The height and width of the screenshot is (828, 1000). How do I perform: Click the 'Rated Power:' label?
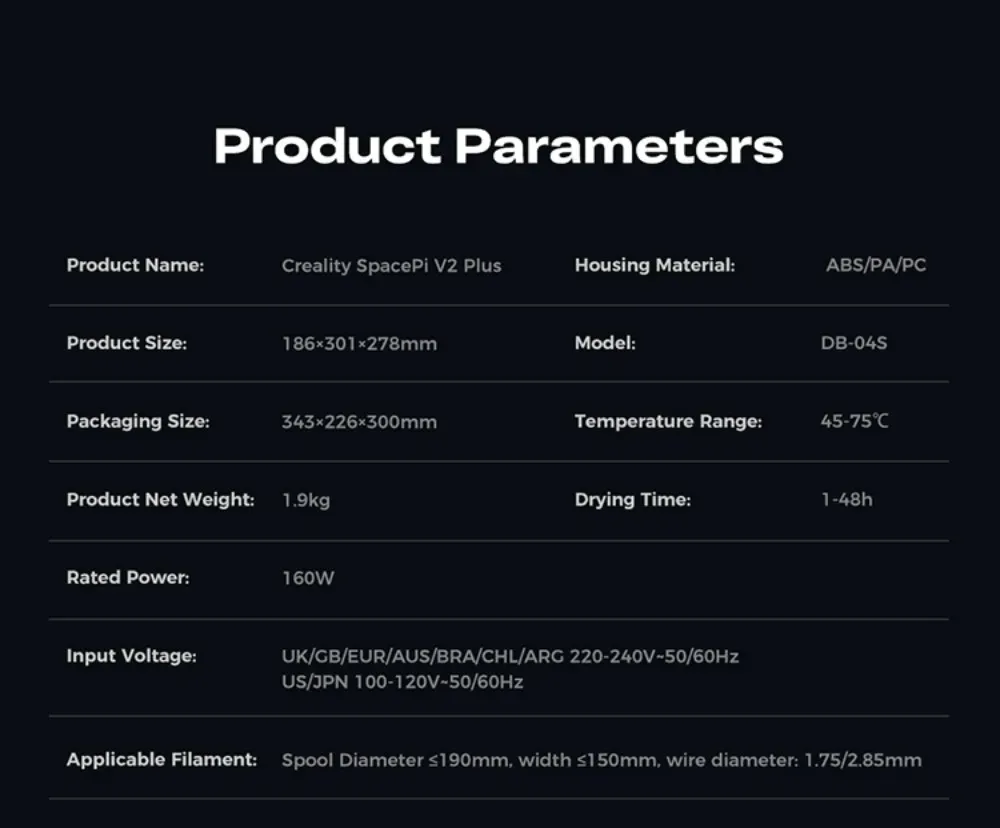(x=128, y=577)
